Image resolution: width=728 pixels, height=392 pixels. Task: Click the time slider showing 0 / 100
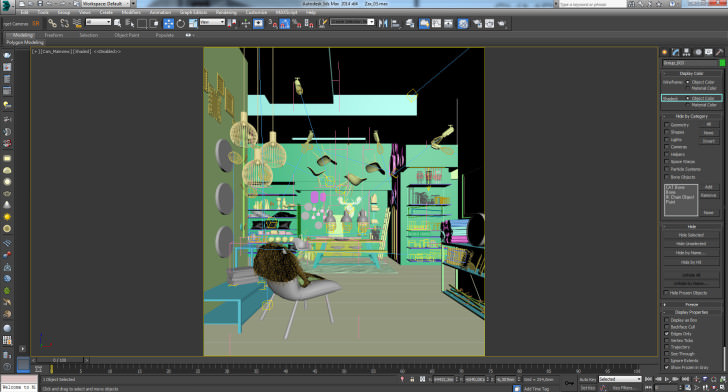point(60,360)
